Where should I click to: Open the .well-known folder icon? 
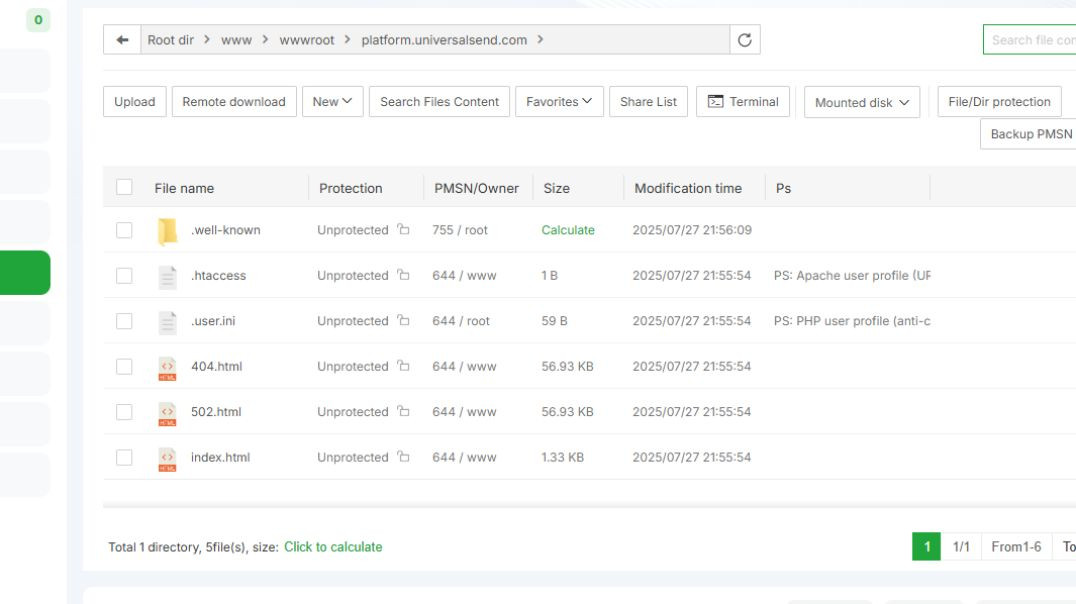(x=167, y=229)
